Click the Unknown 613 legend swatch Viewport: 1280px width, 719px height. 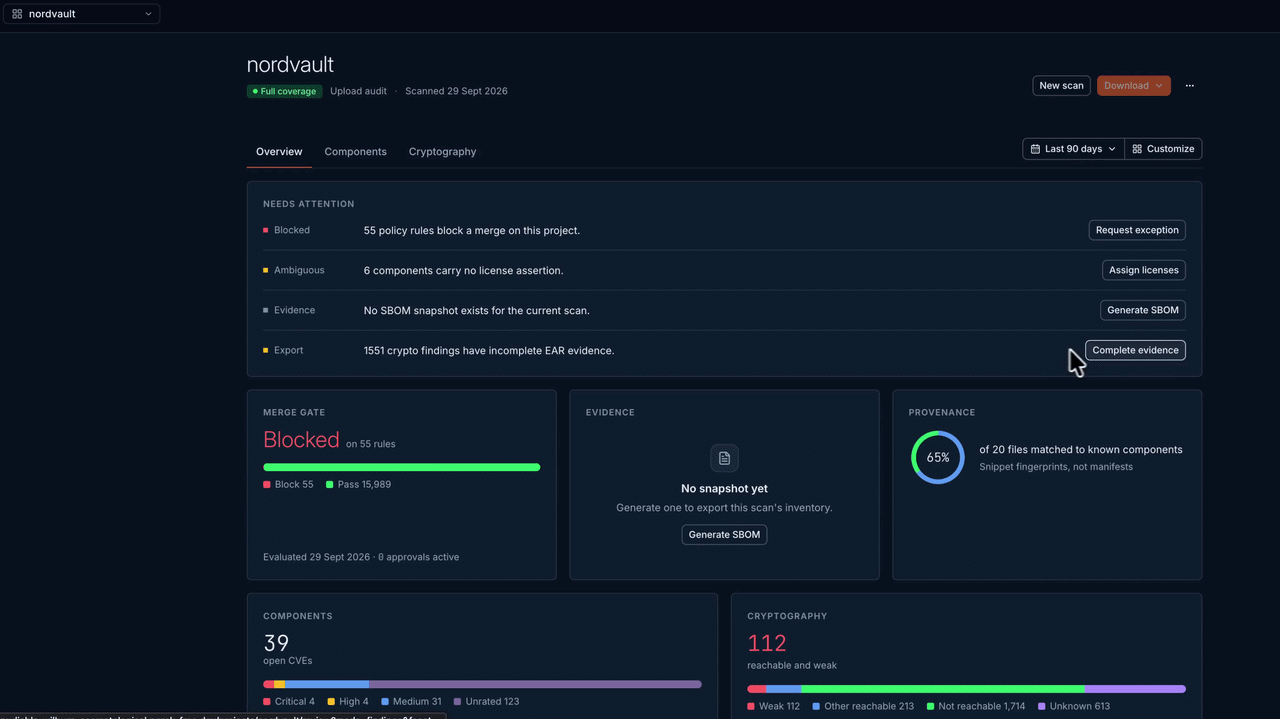tap(1042, 707)
